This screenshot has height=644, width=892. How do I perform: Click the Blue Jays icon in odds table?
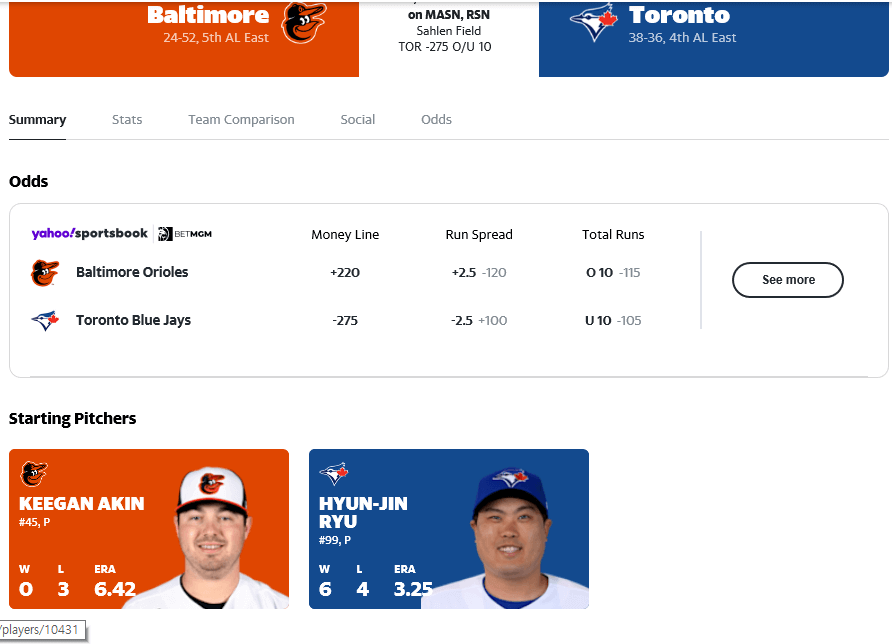(45, 320)
